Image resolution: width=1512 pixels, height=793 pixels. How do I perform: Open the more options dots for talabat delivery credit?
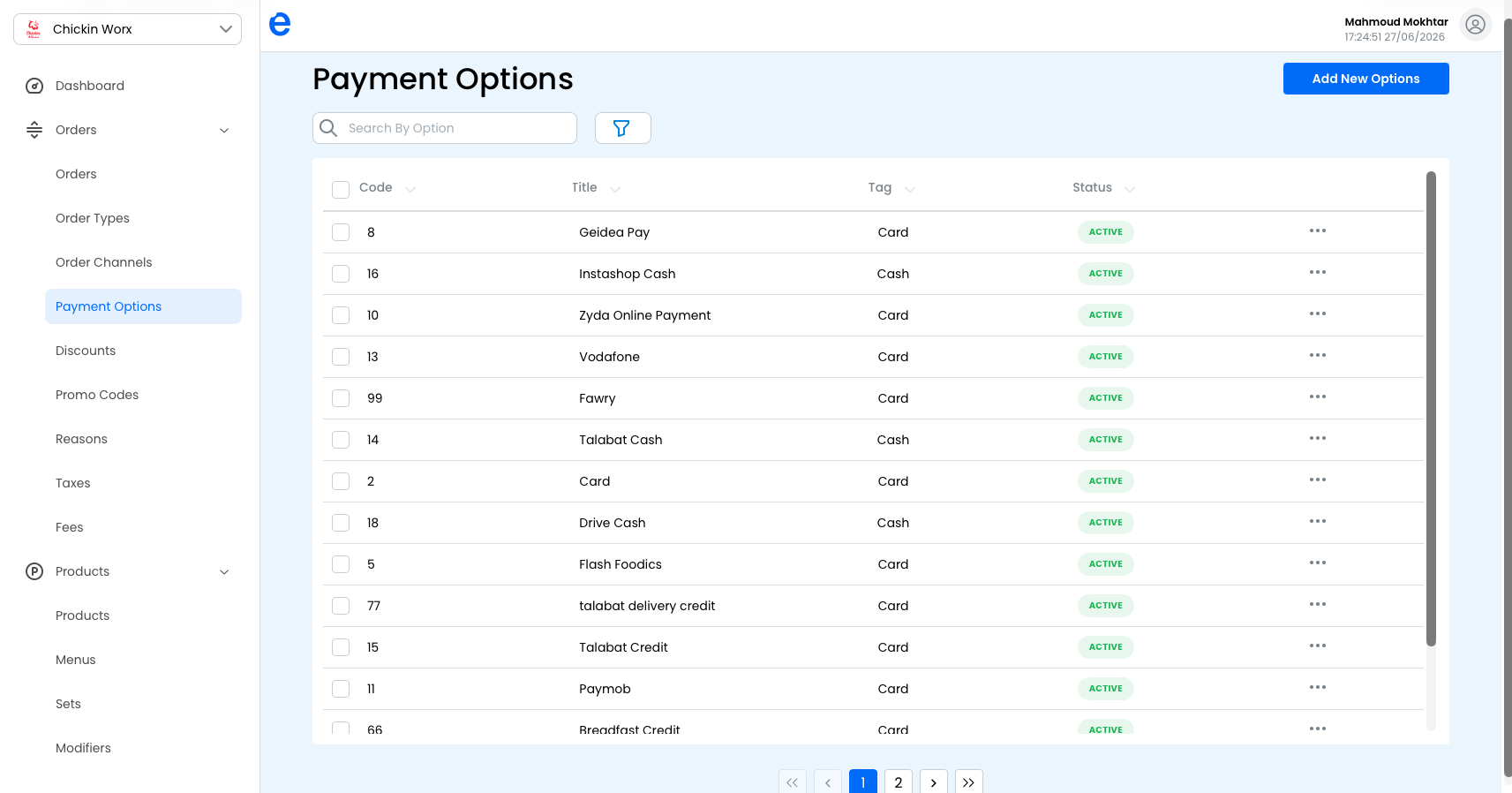[1318, 604]
